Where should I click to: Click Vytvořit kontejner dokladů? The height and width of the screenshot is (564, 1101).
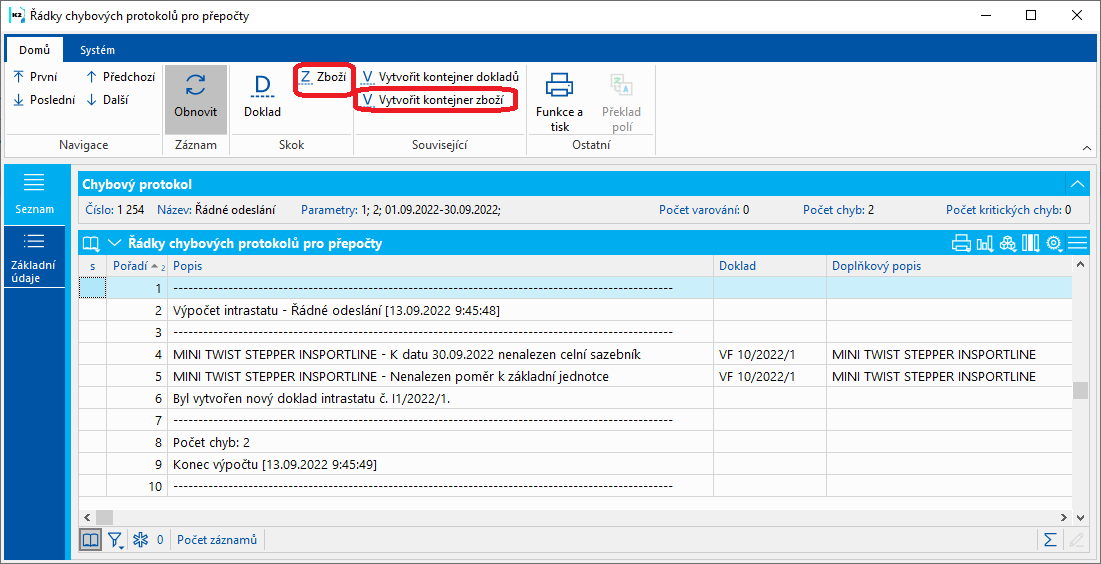(x=440, y=77)
